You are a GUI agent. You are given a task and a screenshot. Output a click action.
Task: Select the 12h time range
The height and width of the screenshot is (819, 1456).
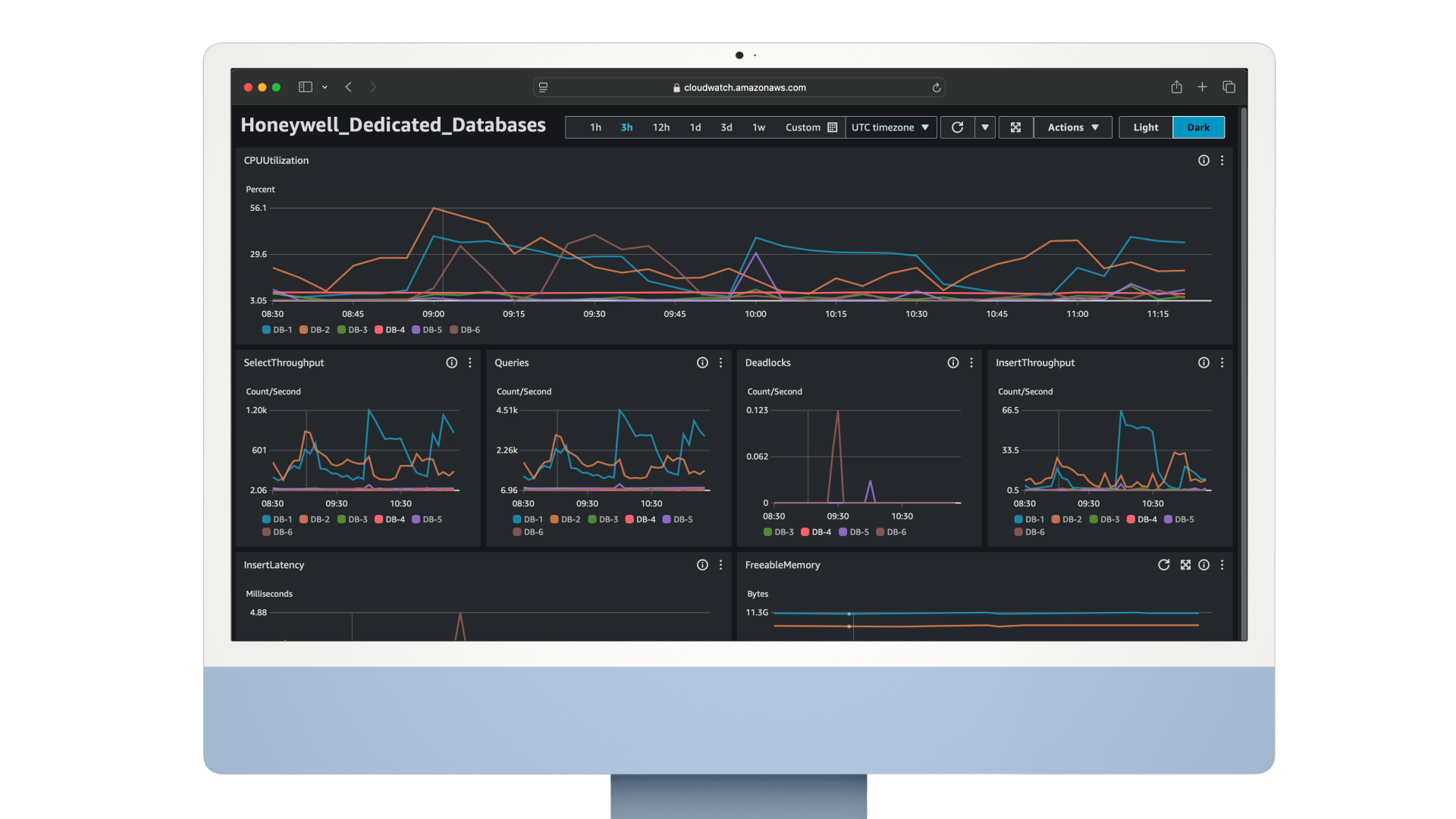pos(661,127)
